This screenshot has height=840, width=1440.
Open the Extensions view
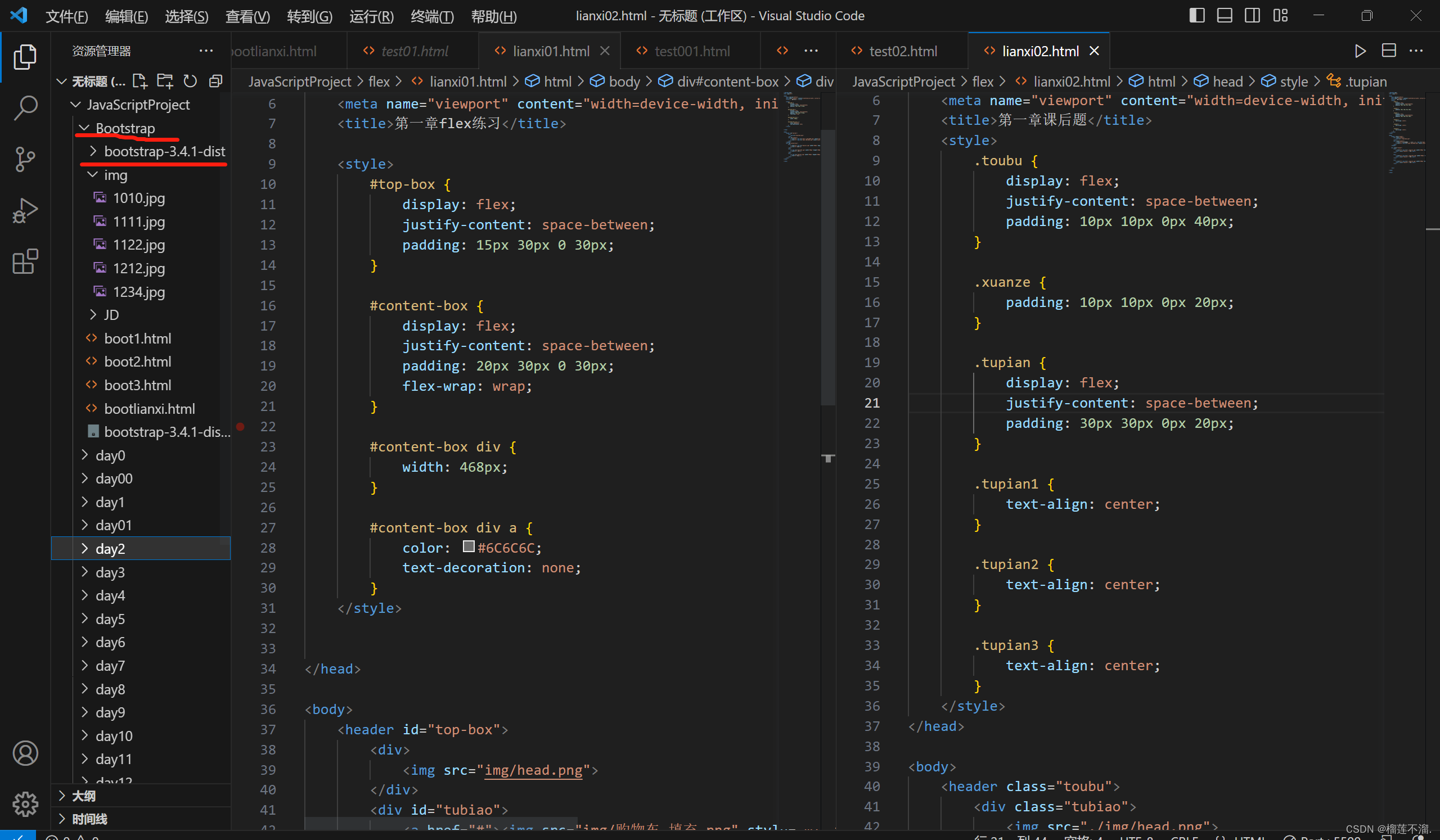tap(25, 262)
